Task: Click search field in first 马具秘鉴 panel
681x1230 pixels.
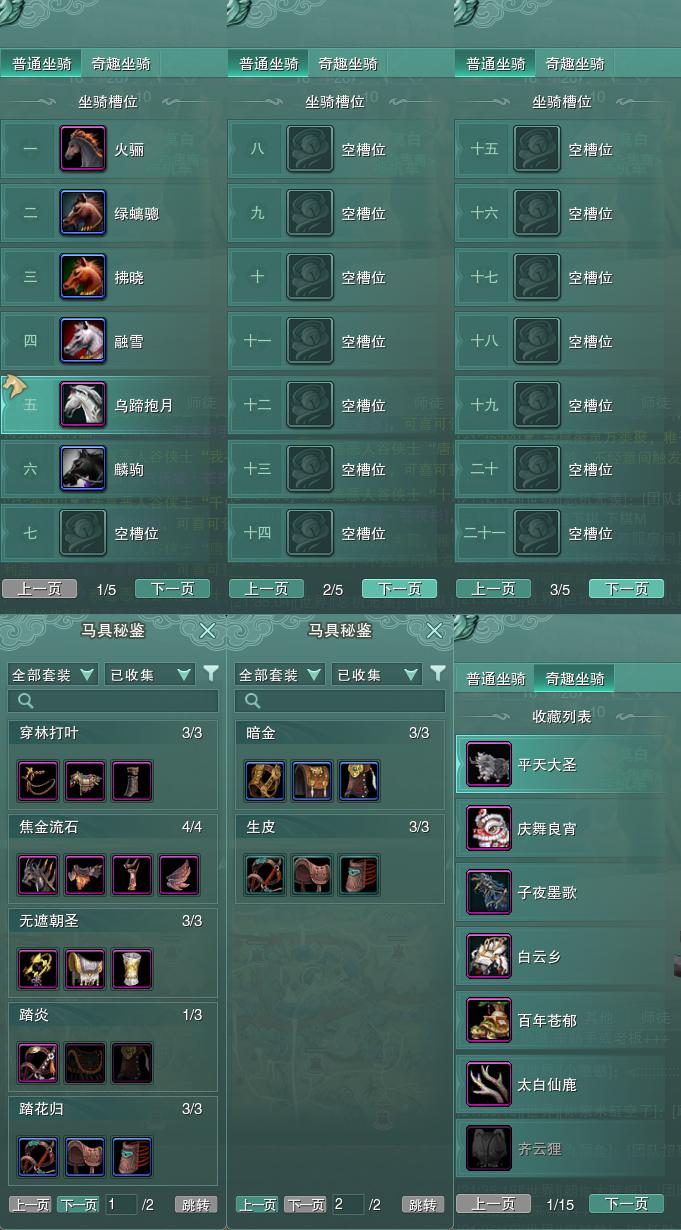Action: 113,701
